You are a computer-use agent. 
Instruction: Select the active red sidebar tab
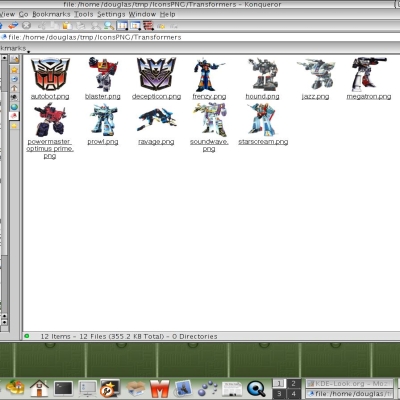[x=14, y=116]
